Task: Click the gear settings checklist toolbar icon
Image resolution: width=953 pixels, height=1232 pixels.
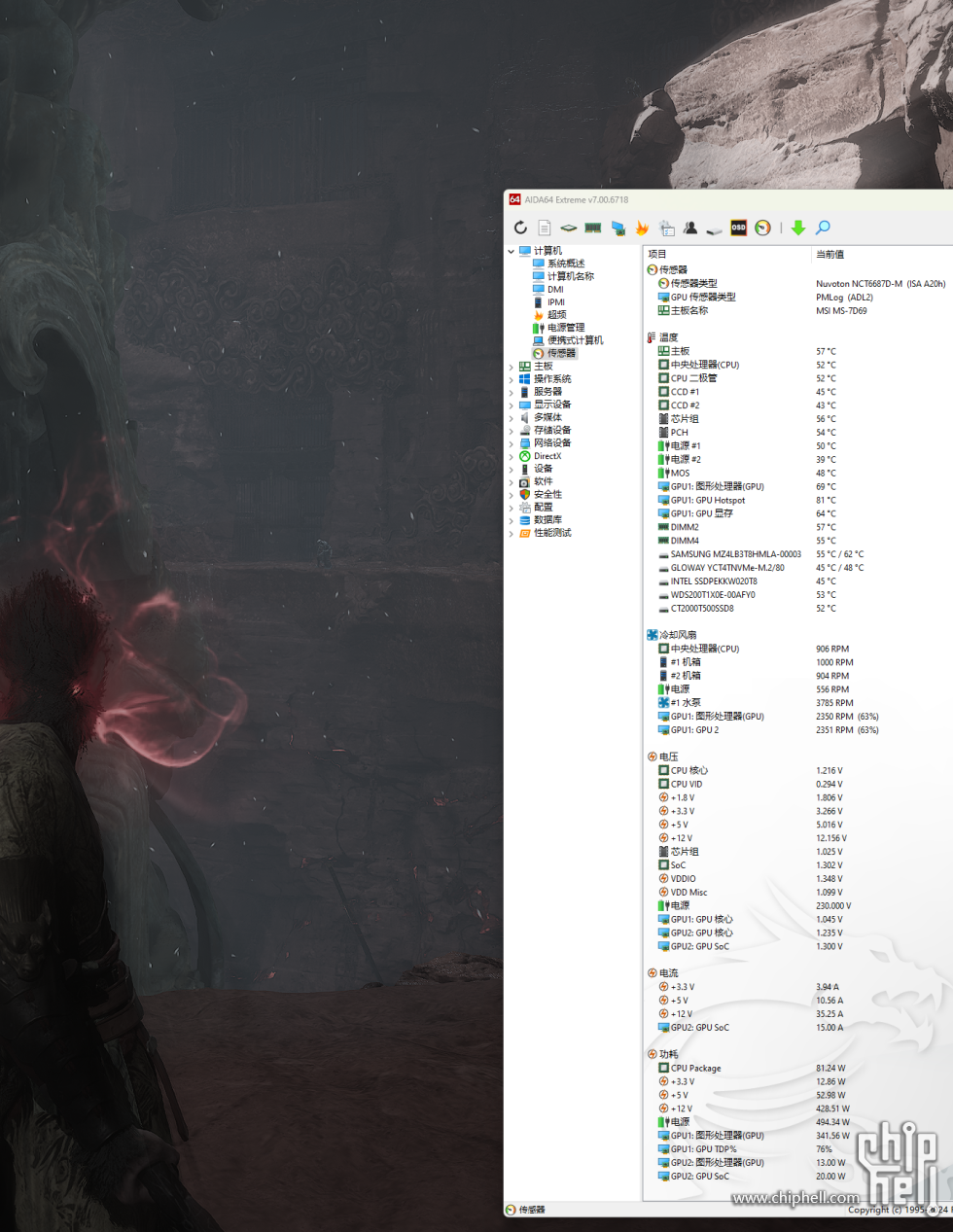Action: 666,228
